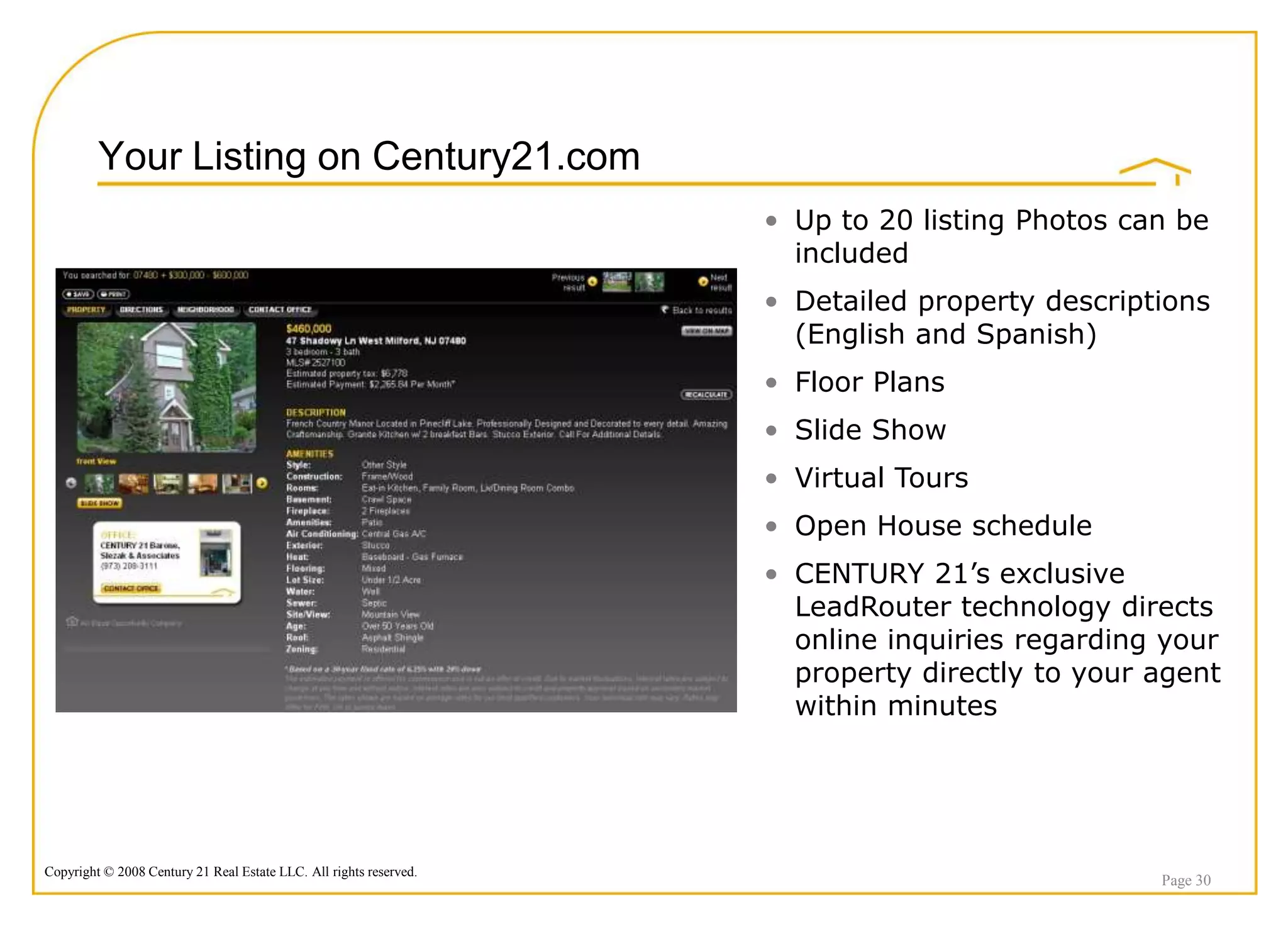Click Back to results link
1288x929 pixels.
[x=697, y=310]
